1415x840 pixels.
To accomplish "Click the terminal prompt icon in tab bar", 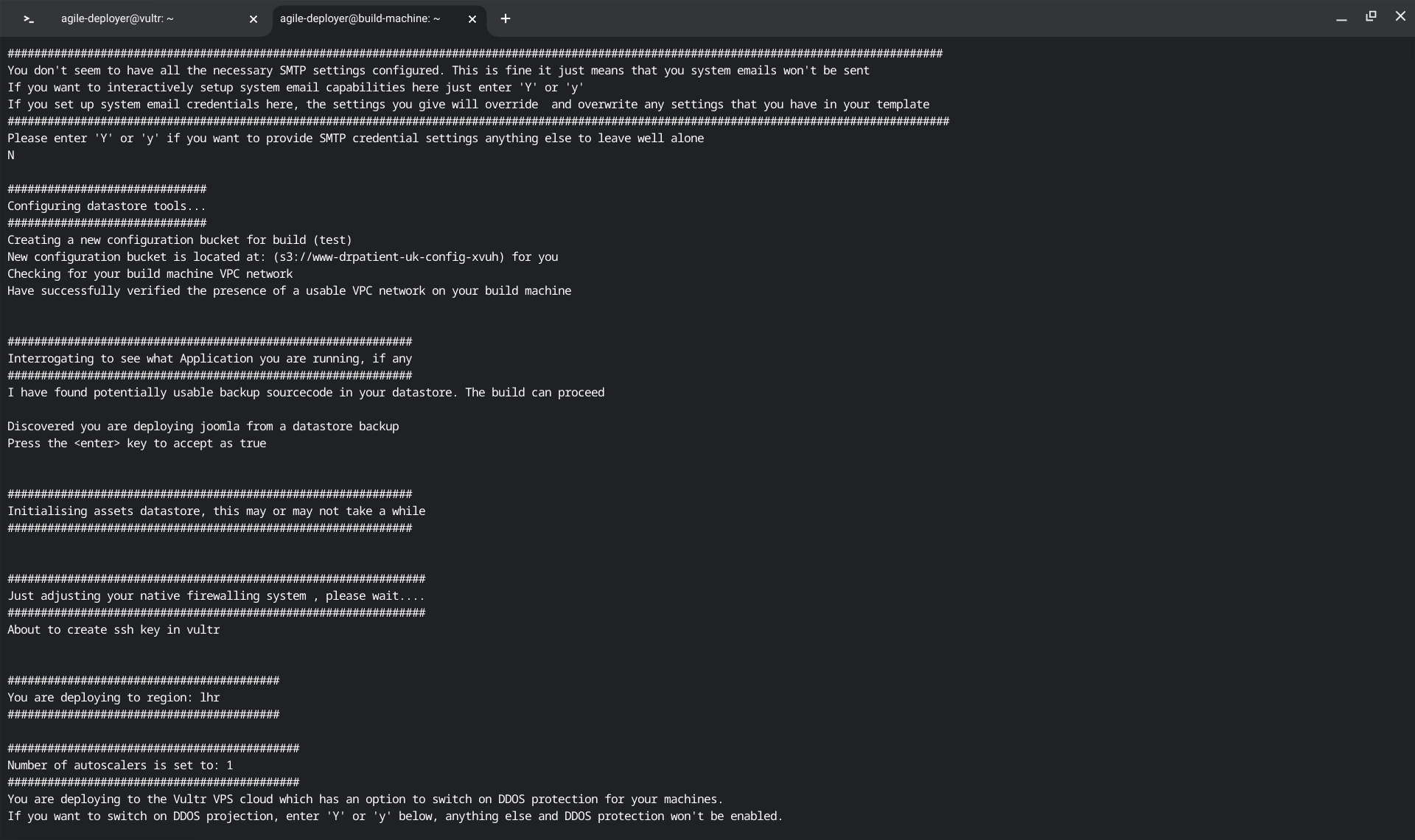I will [x=29, y=19].
